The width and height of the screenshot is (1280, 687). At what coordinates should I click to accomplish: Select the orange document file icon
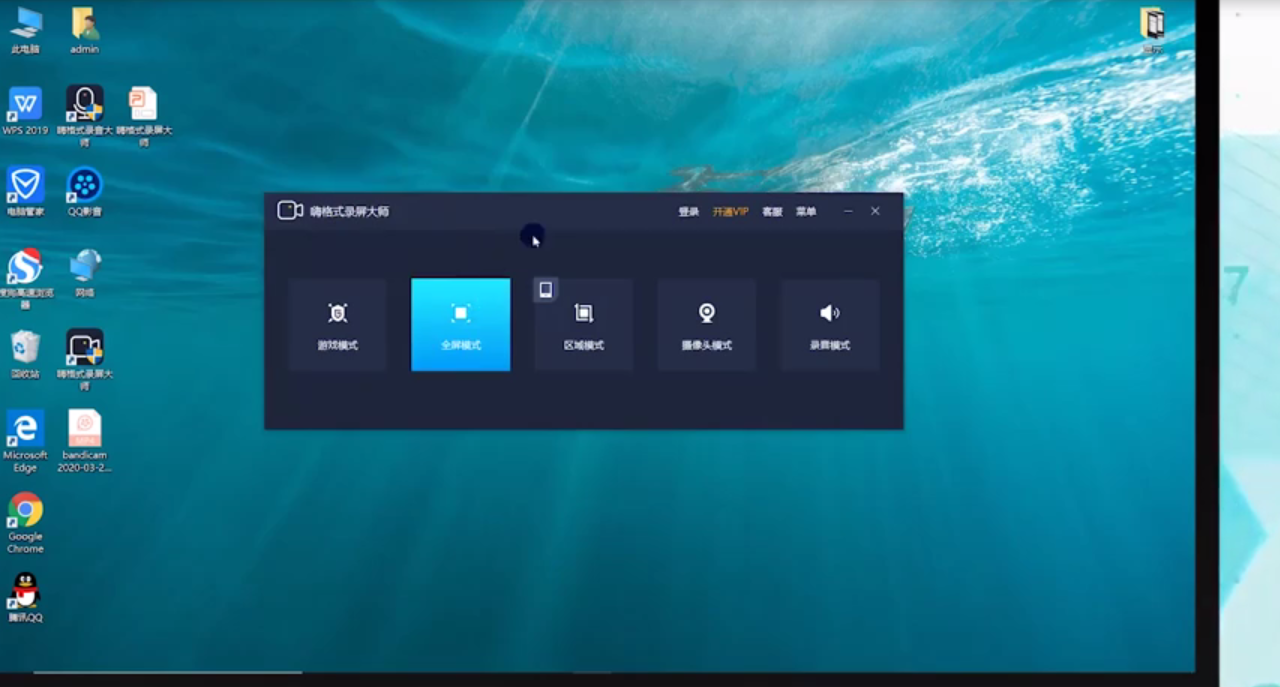[x=144, y=115]
